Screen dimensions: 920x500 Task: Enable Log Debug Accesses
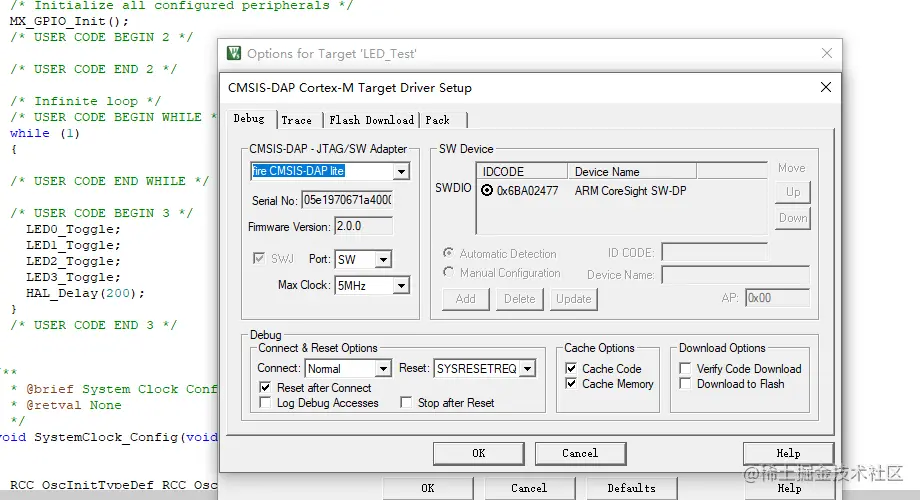coord(265,403)
